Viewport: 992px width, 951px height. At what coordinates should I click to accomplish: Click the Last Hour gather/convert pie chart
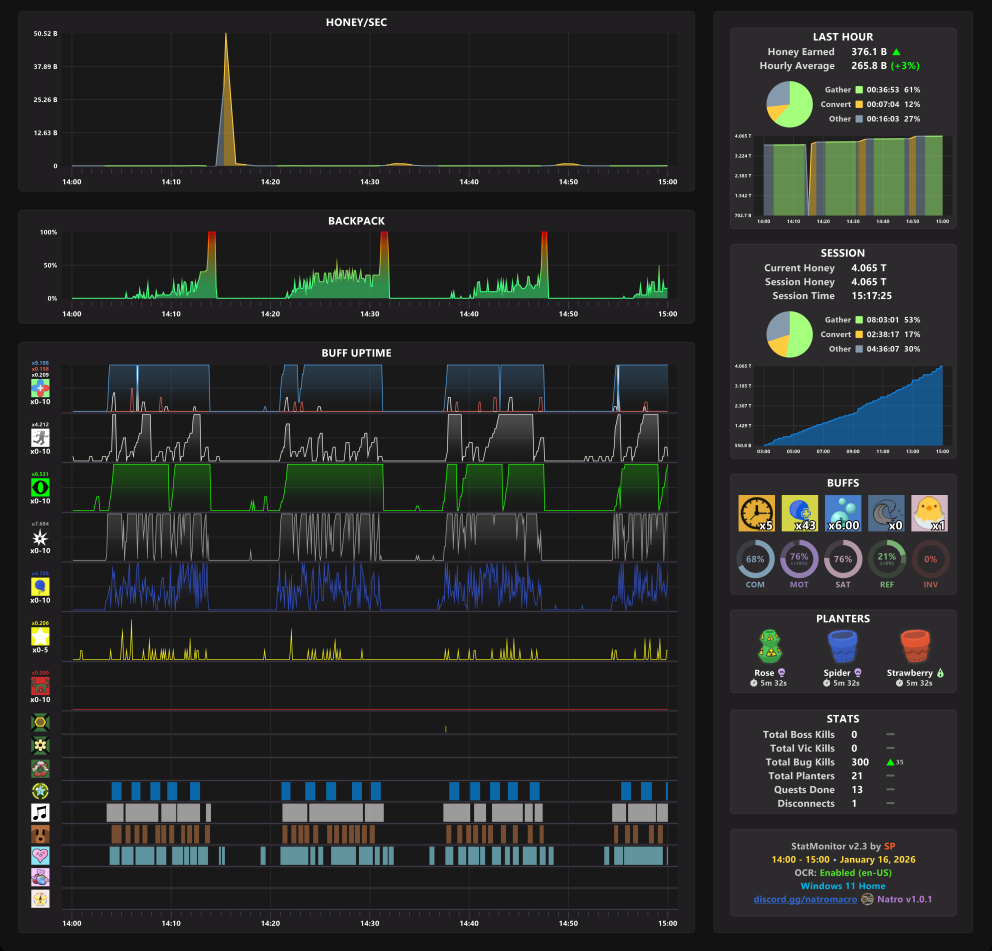790,105
